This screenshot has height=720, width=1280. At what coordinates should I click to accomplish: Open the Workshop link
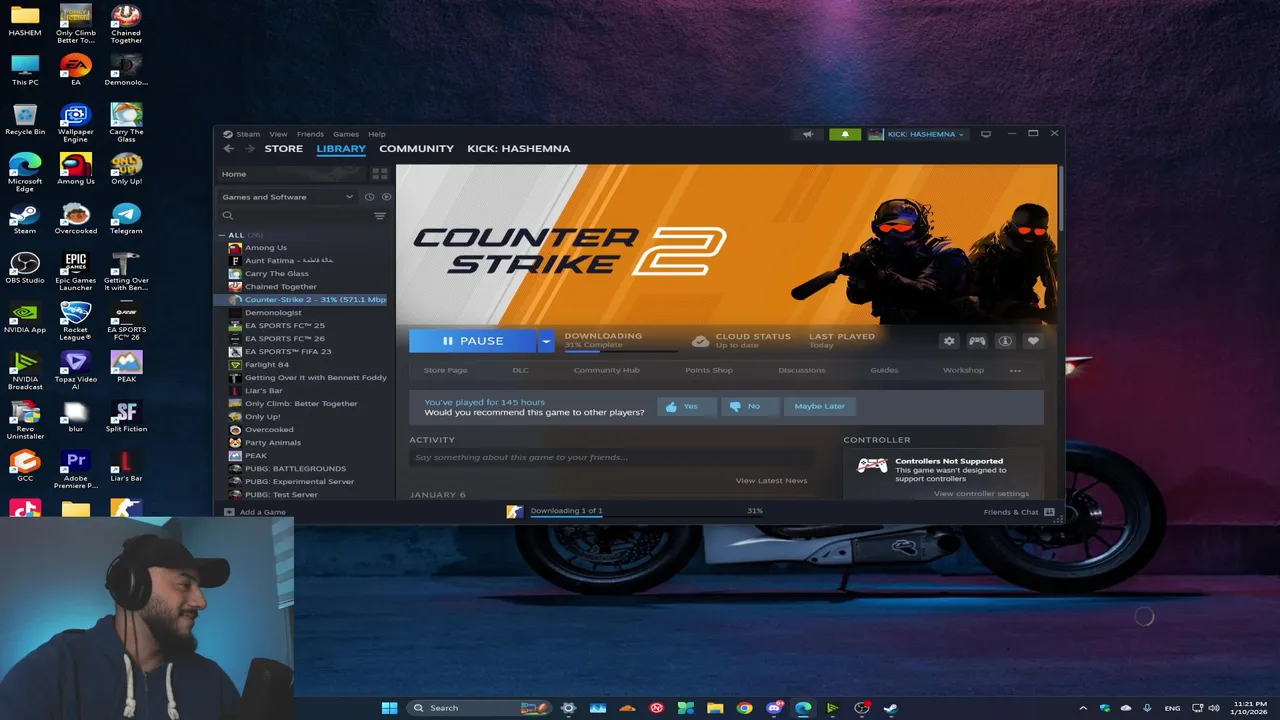(x=963, y=370)
